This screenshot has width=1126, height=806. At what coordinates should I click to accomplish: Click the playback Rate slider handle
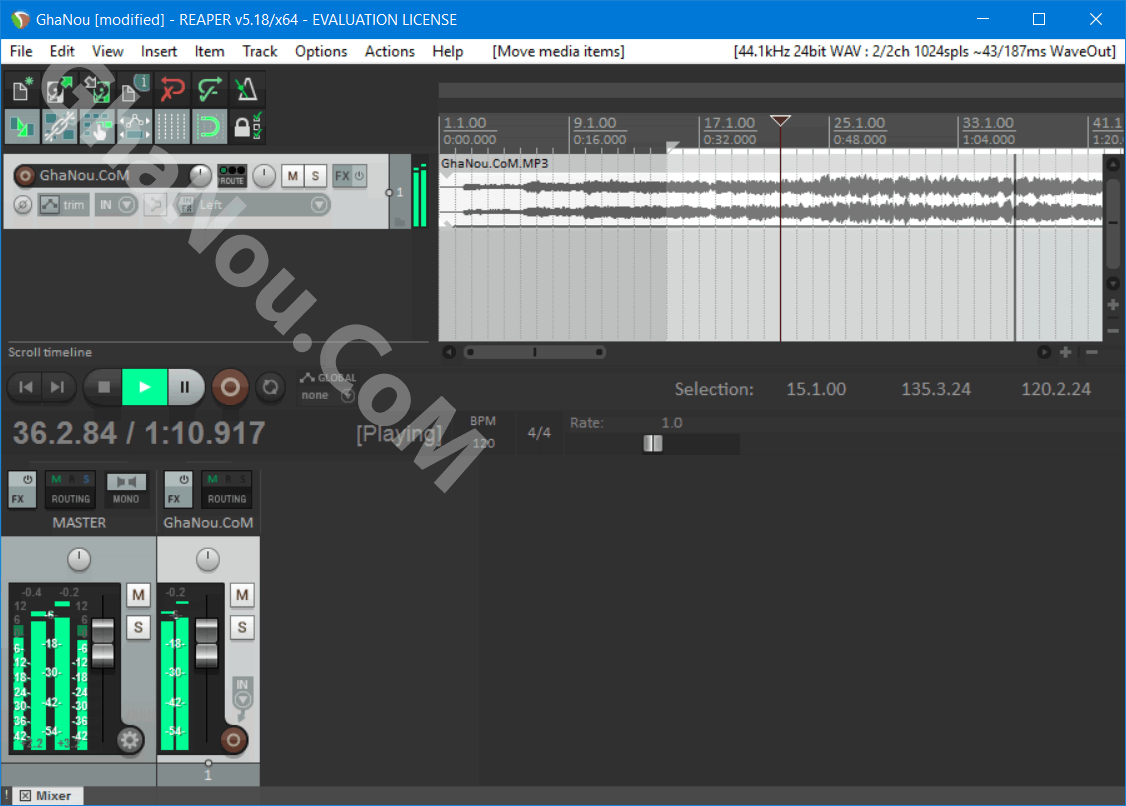click(653, 444)
